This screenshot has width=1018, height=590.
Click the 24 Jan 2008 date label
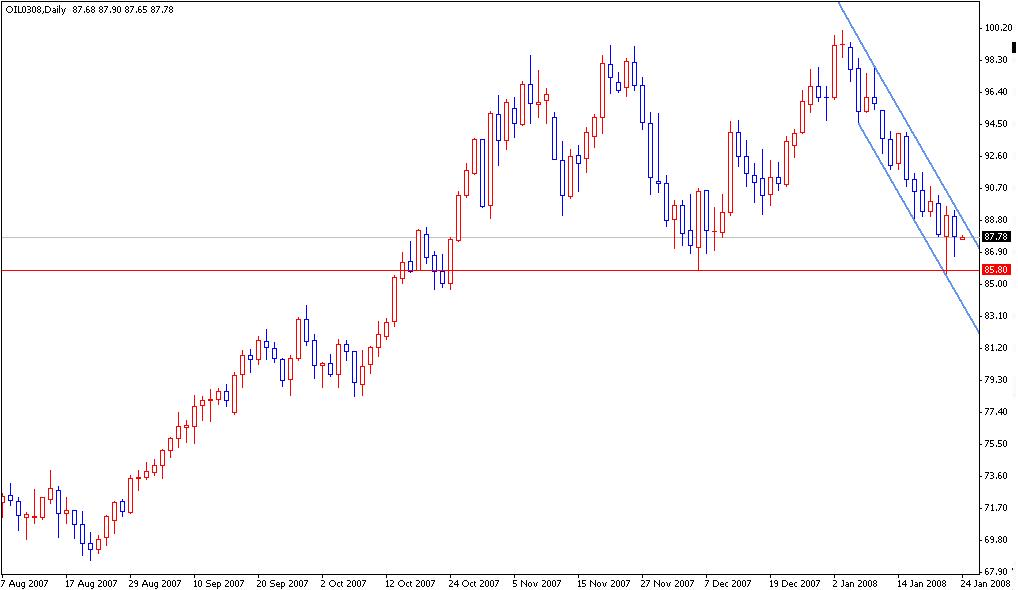(x=986, y=584)
